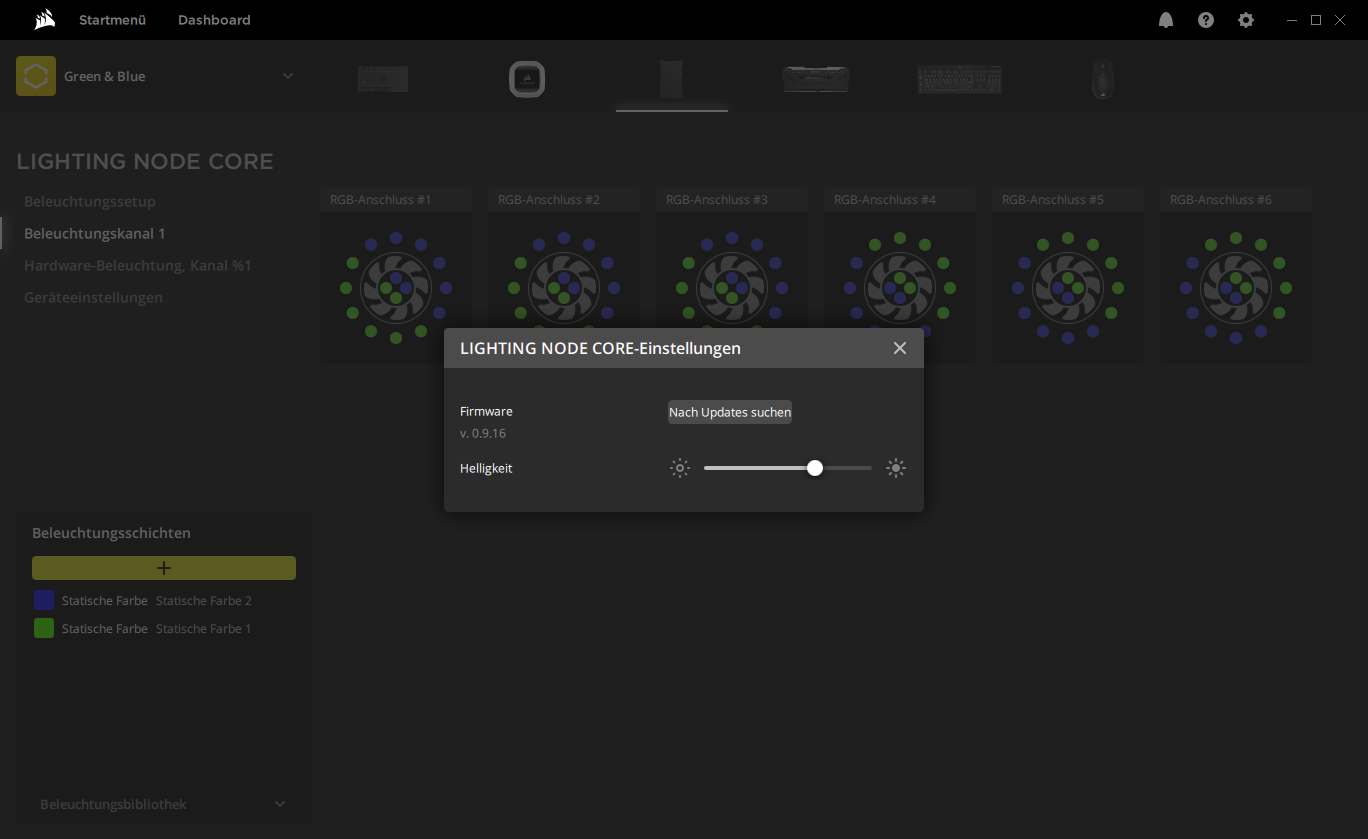
Task: Select fan on RGB-Anschluss #4
Action: coord(900,288)
